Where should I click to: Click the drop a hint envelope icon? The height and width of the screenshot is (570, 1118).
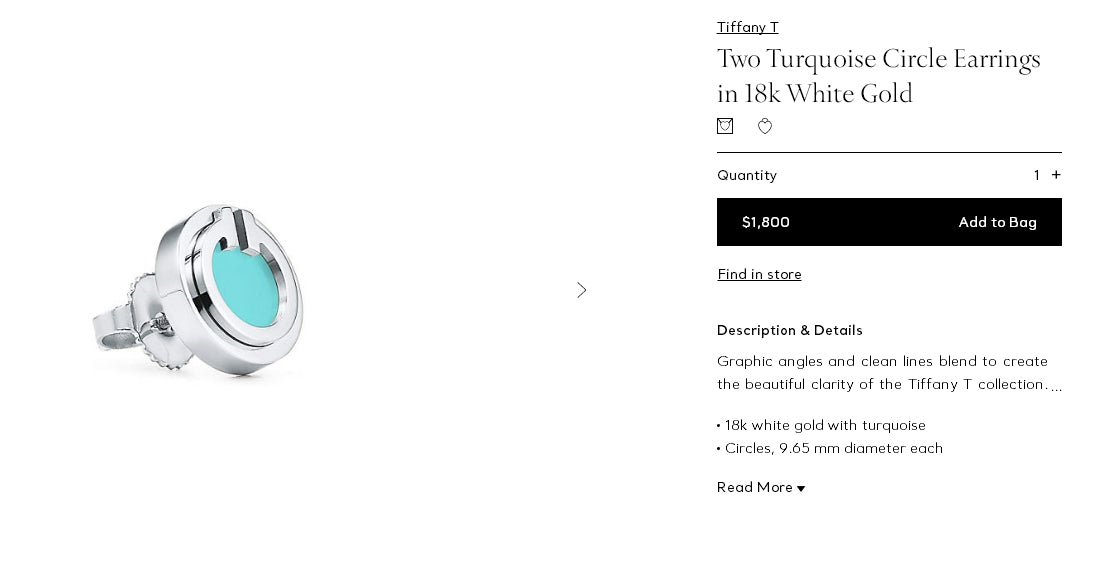click(x=725, y=126)
